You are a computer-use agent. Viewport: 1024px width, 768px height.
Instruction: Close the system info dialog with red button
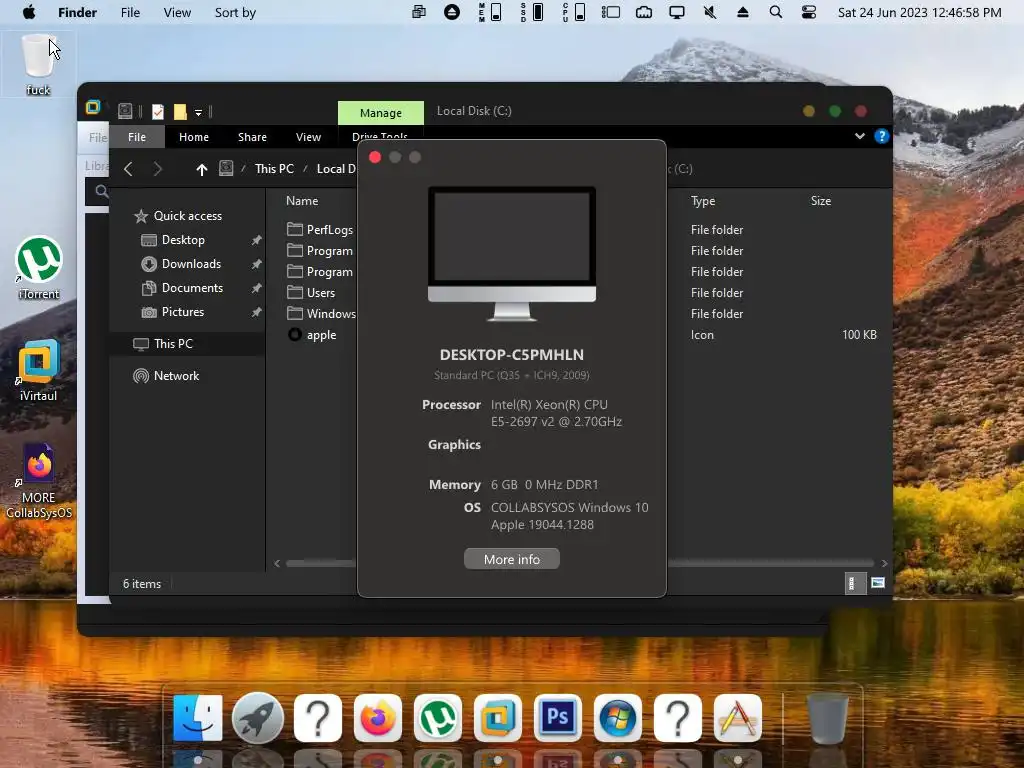click(375, 157)
